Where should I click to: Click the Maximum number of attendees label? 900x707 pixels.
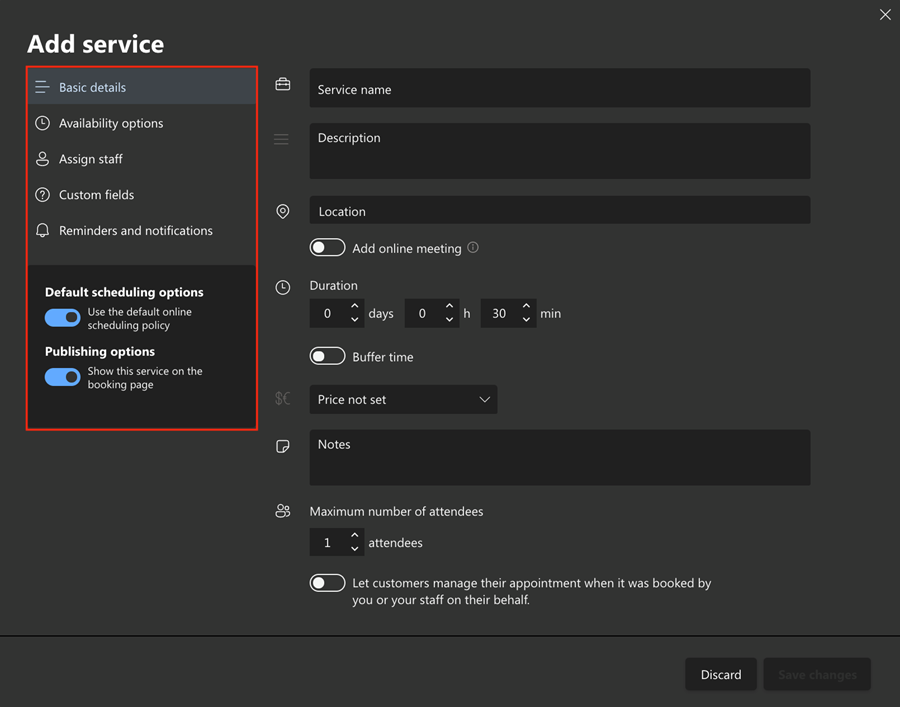(396, 511)
